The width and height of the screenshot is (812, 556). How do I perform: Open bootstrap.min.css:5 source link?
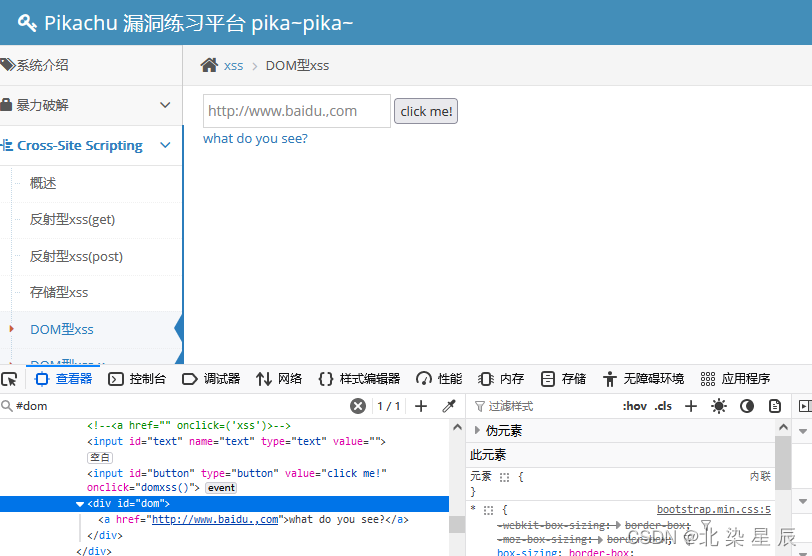coord(714,509)
